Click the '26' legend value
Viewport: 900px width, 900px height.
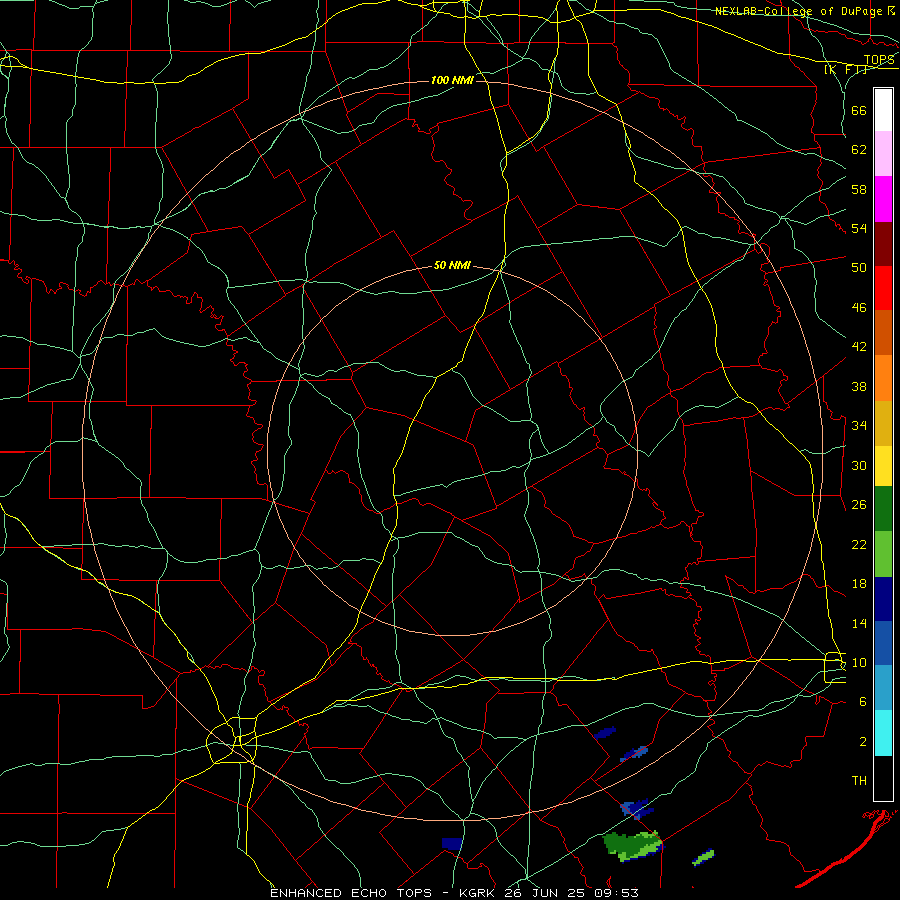coord(859,505)
